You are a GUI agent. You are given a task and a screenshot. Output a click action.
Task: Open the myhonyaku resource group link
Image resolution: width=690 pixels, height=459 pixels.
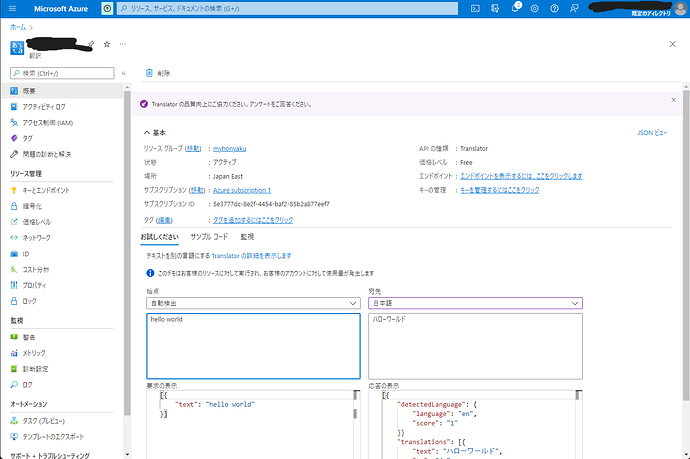click(x=229, y=149)
